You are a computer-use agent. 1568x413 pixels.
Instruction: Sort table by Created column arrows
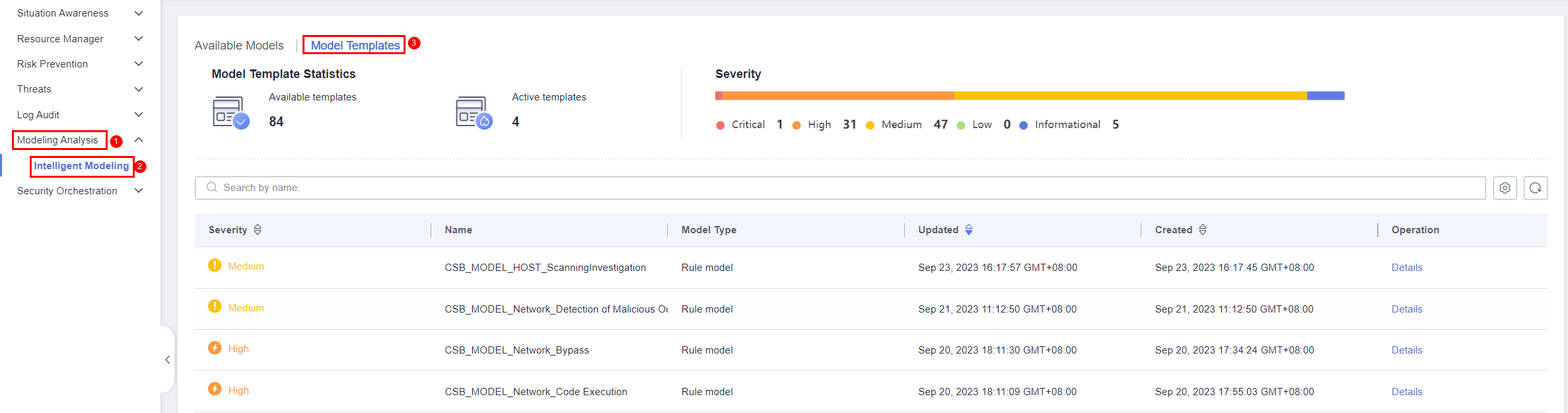1202,229
